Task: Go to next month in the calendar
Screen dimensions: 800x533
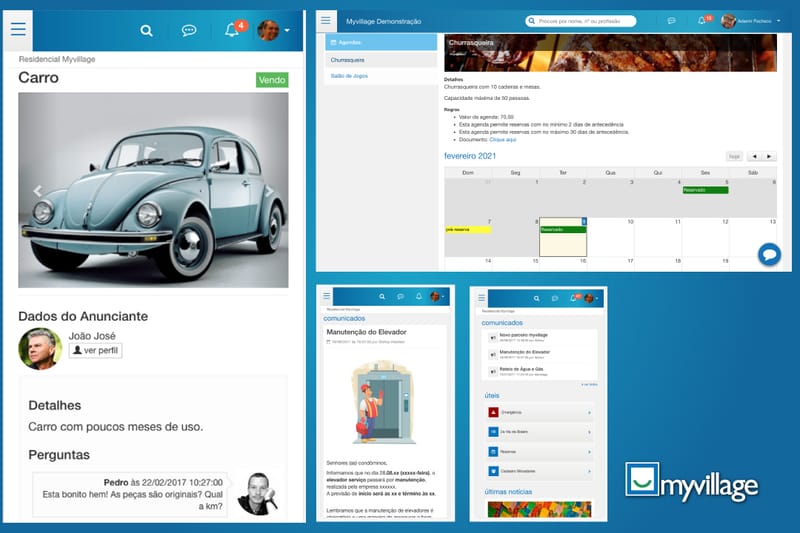Action: 768,157
